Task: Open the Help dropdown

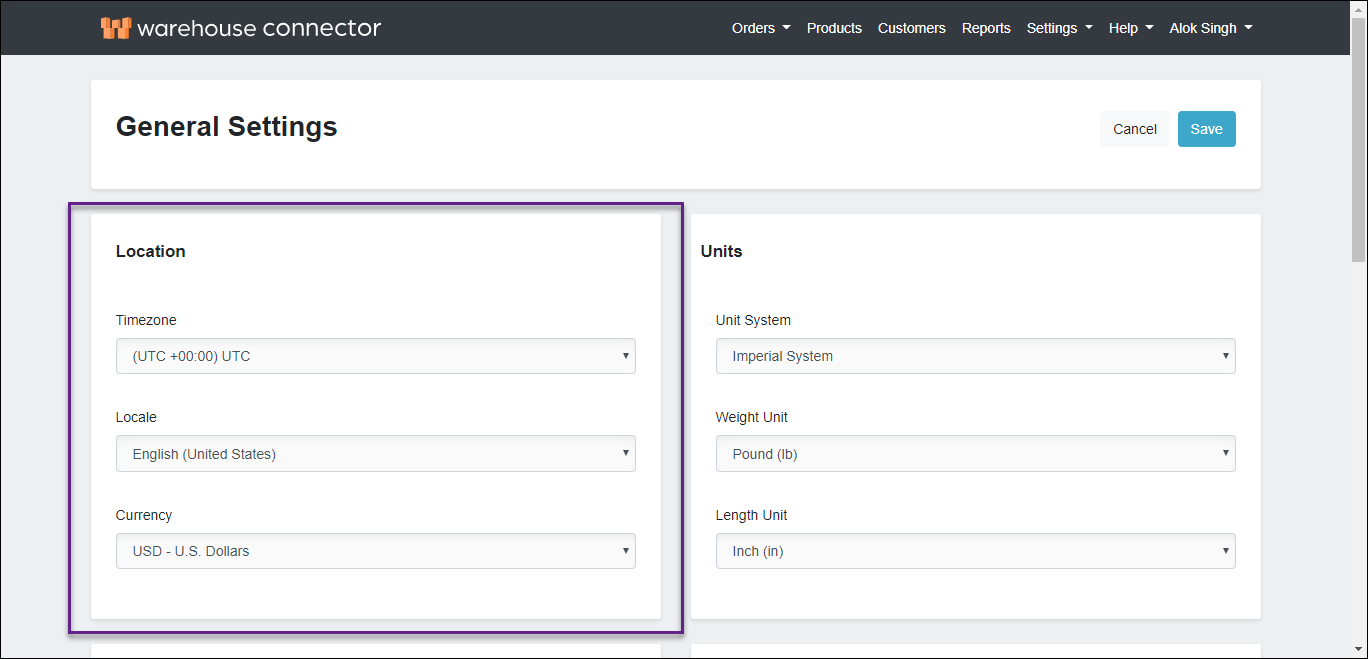Action: 1130,28
